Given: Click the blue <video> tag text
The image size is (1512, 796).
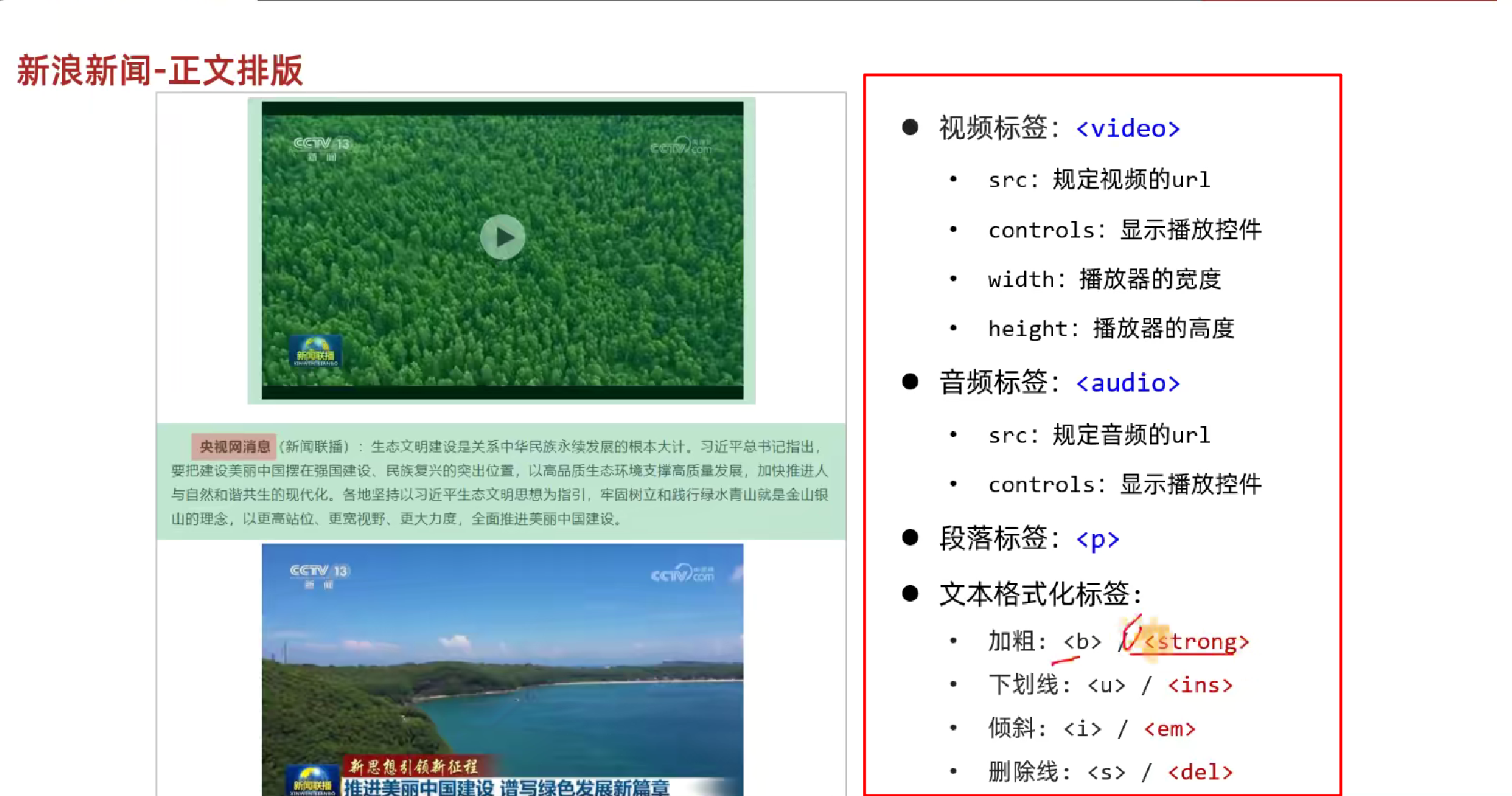Looking at the screenshot, I should click(1128, 129).
